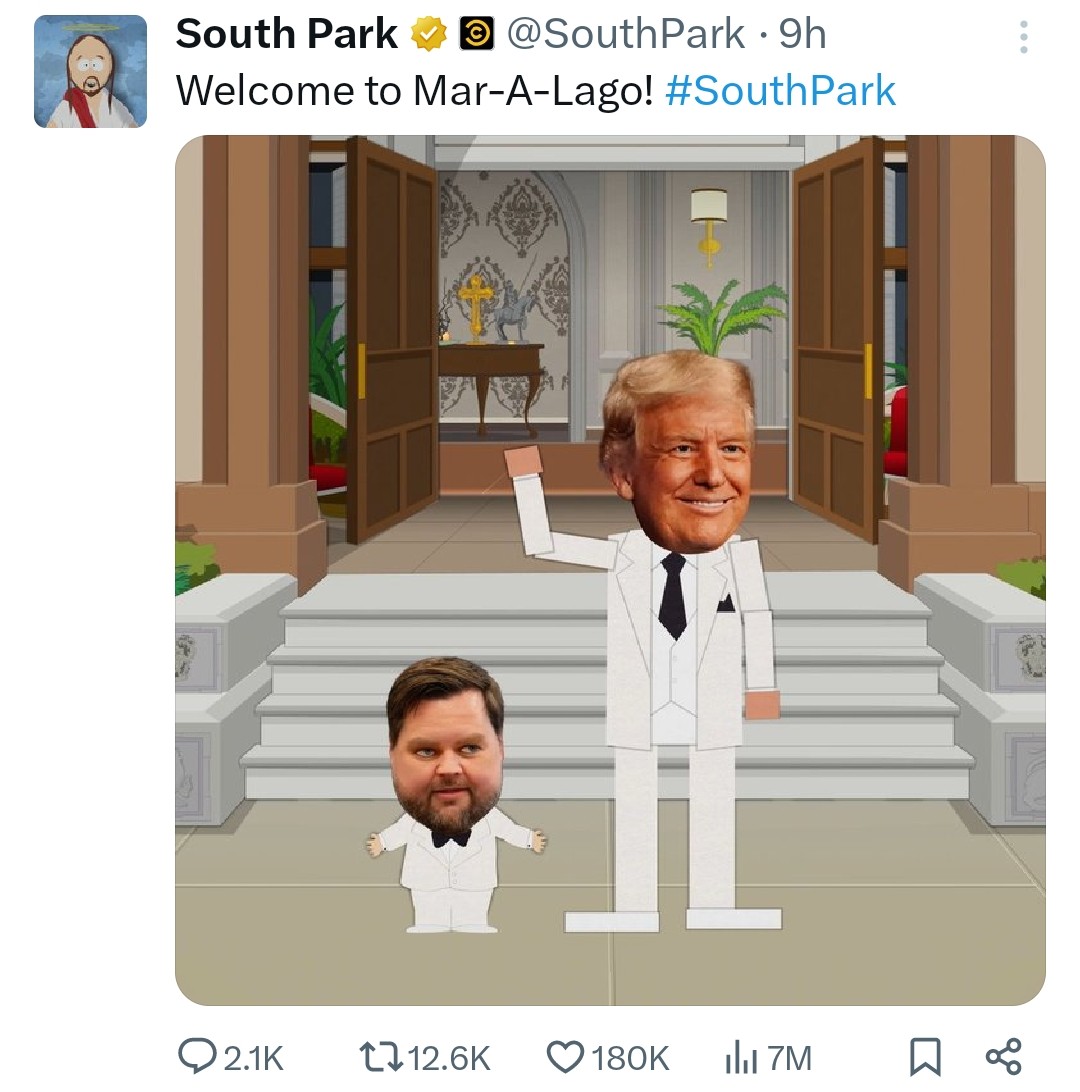This screenshot has width=1080, height=1092.
Task: Open the attached Mar-A-Lago cartoon image
Action: click(610, 570)
